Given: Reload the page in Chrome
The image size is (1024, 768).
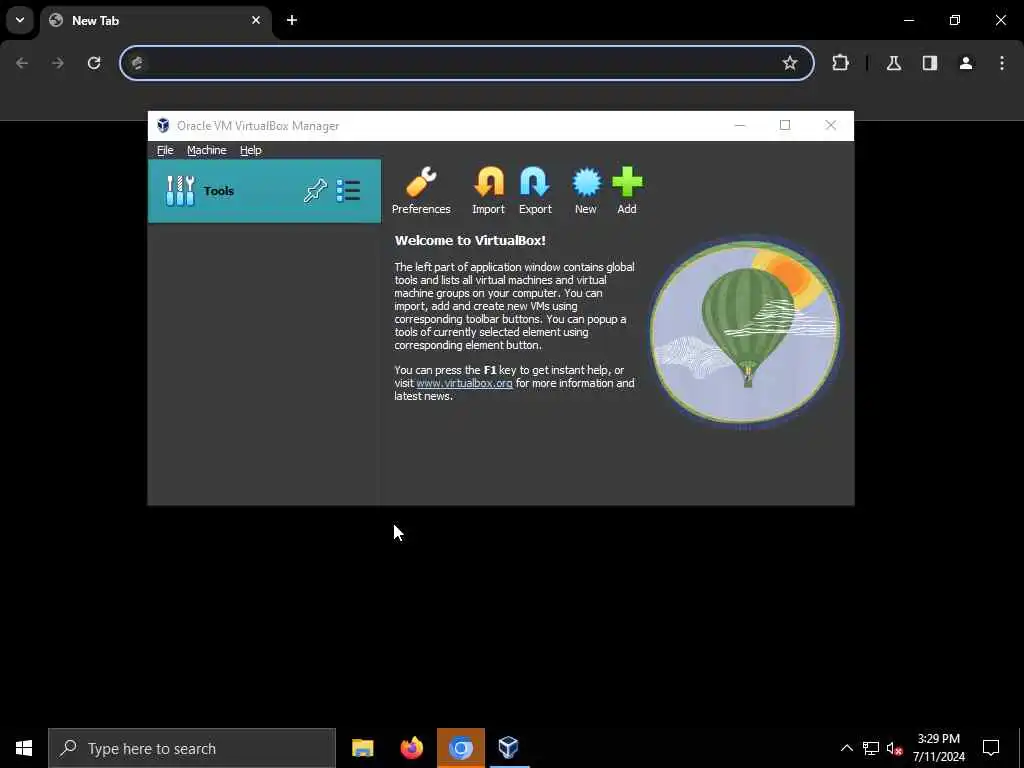Looking at the screenshot, I should (x=94, y=63).
